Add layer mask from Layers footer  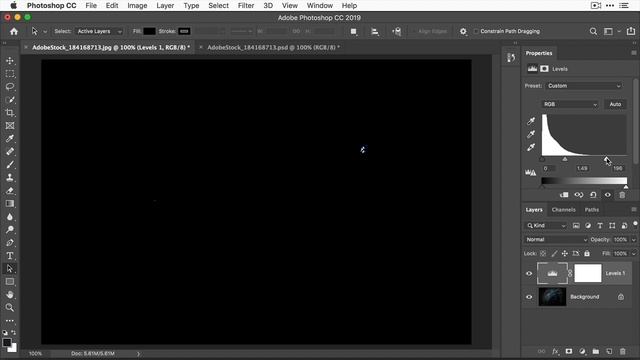(x=569, y=351)
